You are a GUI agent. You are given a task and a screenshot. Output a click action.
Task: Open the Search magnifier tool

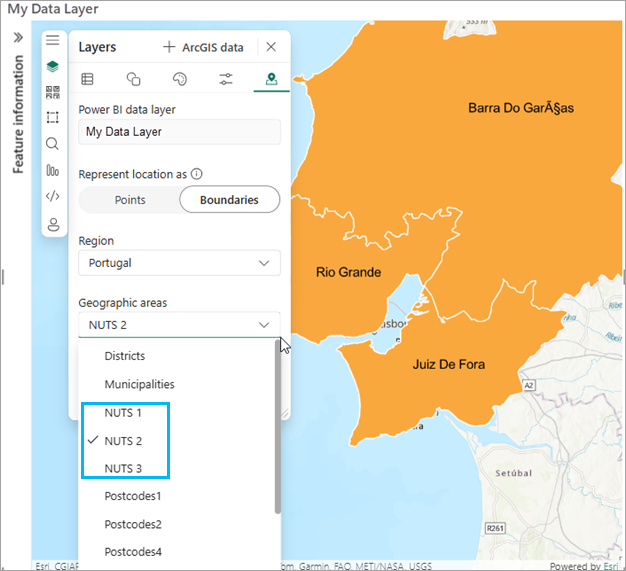(x=52, y=143)
